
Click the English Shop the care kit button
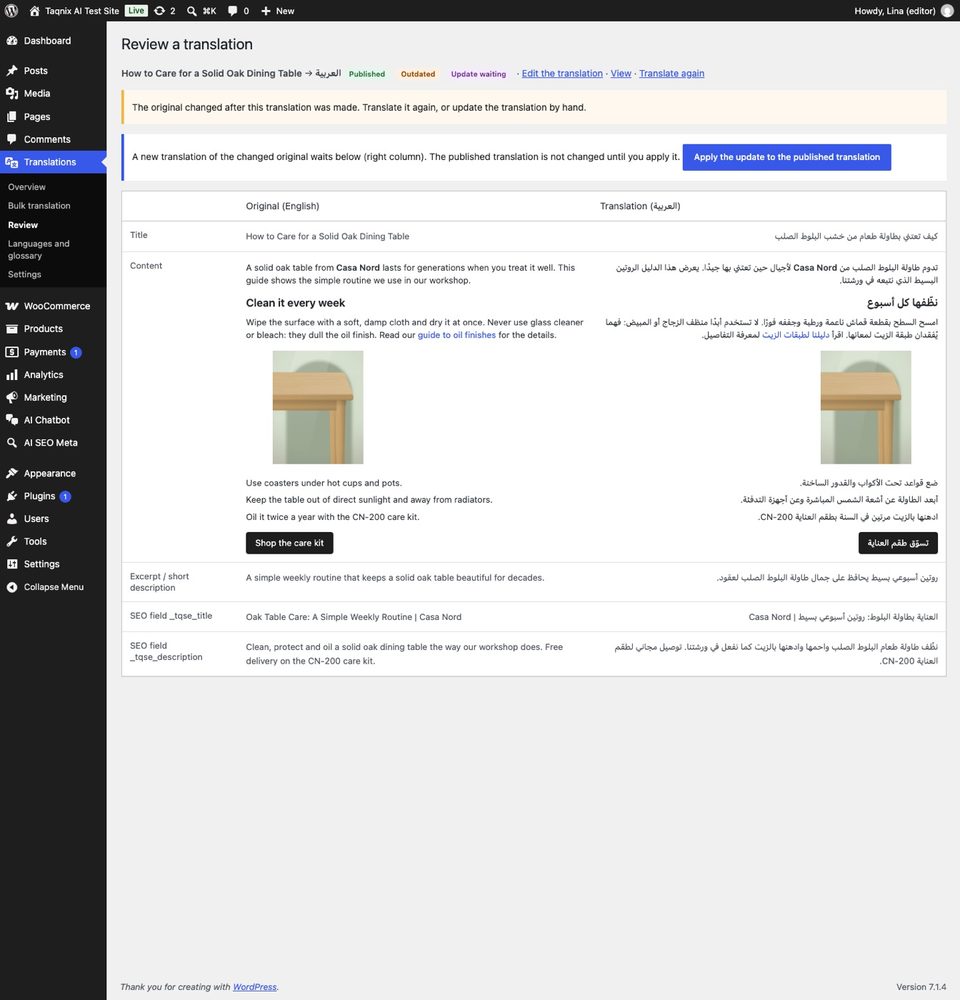coord(290,543)
